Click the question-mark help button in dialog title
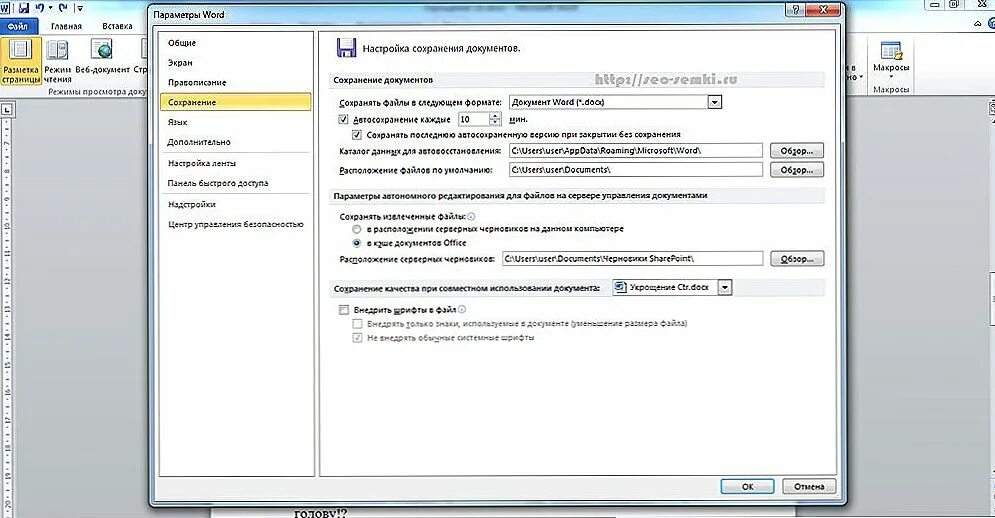Viewport: 995px width, 518px height. pyautogui.click(x=796, y=10)
